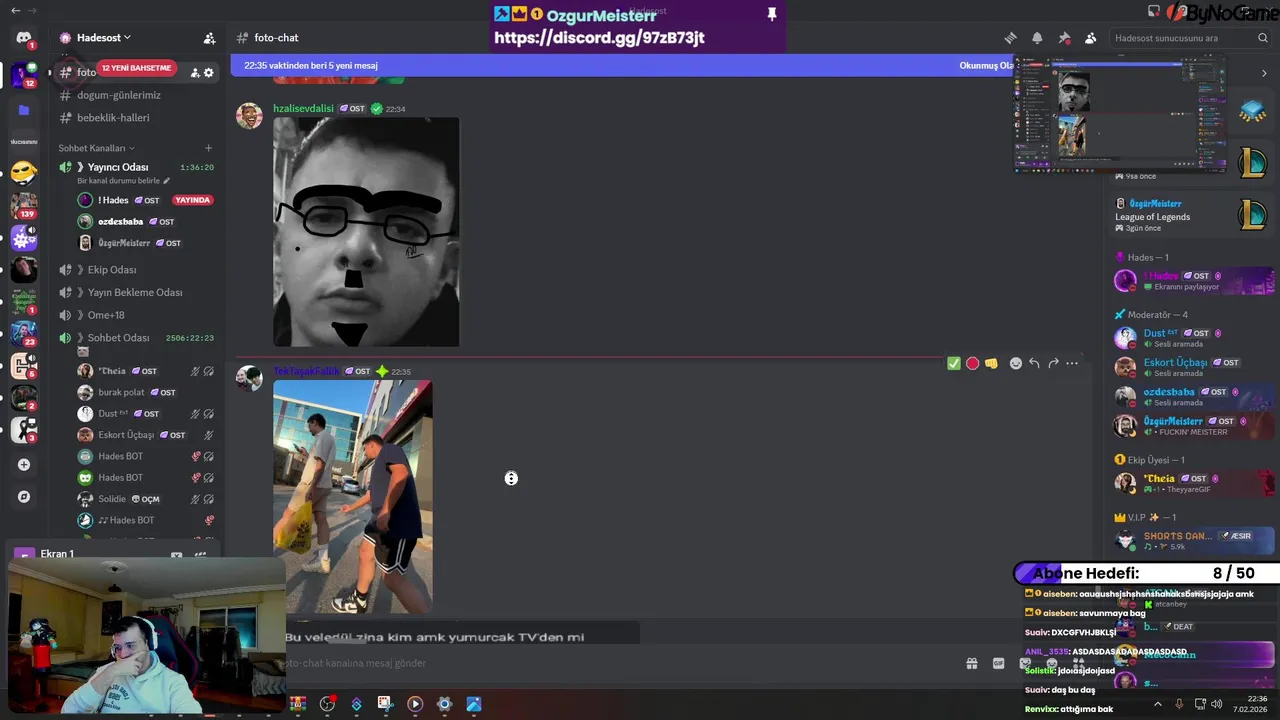Image resolution: width=1280 pixels, height=720 pixels.
Task: Join the Yayıncı Odası voice channel
Action: tap(118, 167)
